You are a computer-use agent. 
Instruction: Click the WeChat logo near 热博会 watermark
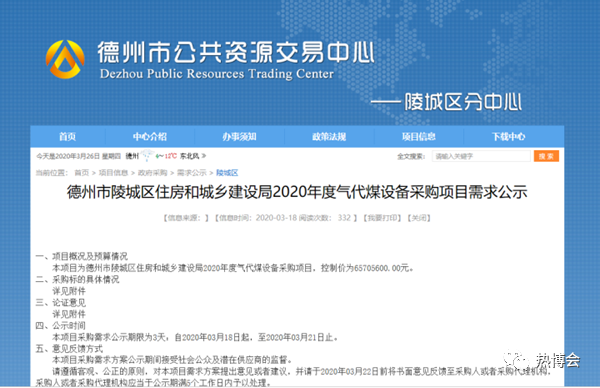point(516,360)
